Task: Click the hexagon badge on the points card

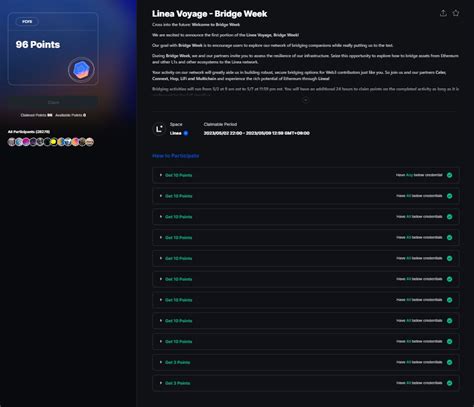Action: [x=81, y=70]
